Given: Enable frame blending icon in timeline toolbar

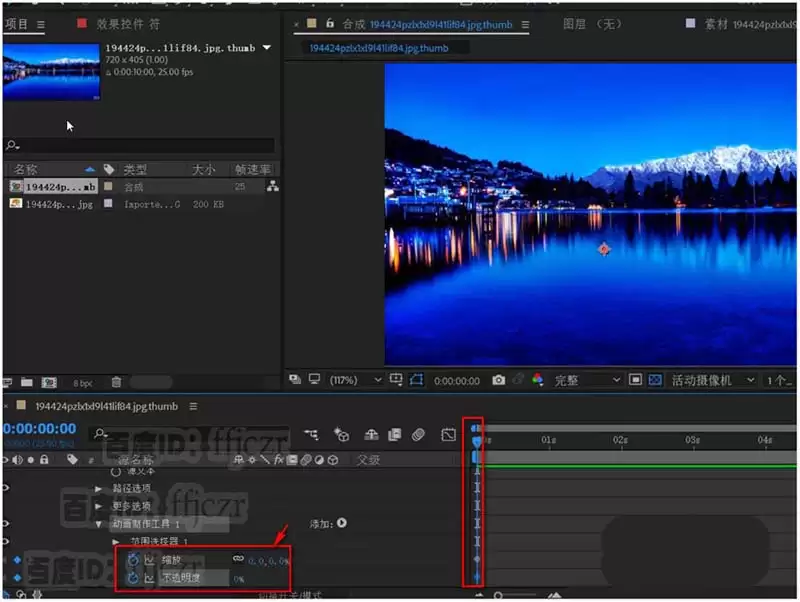Looking at the screenshot, I should tap(394, 435).
